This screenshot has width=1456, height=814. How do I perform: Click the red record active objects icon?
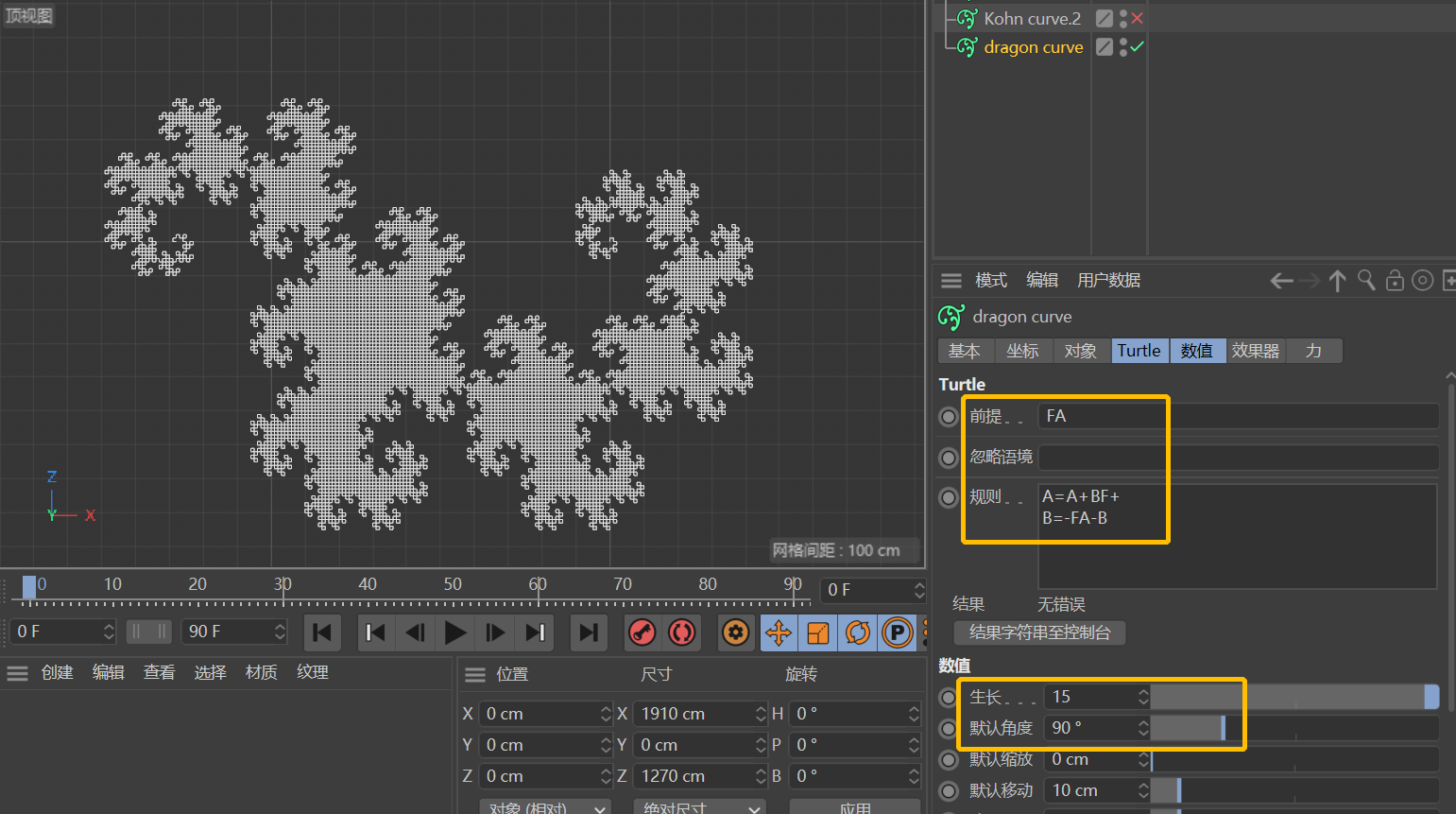pos(642,632)
